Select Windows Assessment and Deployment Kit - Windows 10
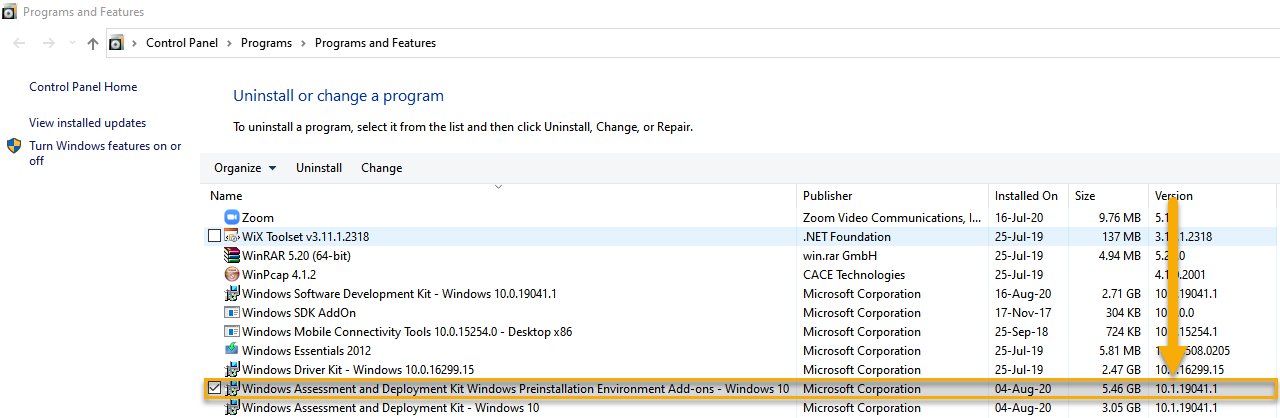 click(x=390, y=408)
